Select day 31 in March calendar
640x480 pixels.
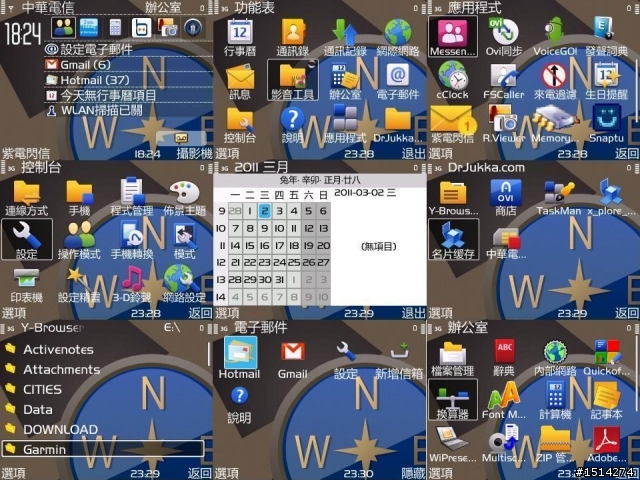(279, 280)
